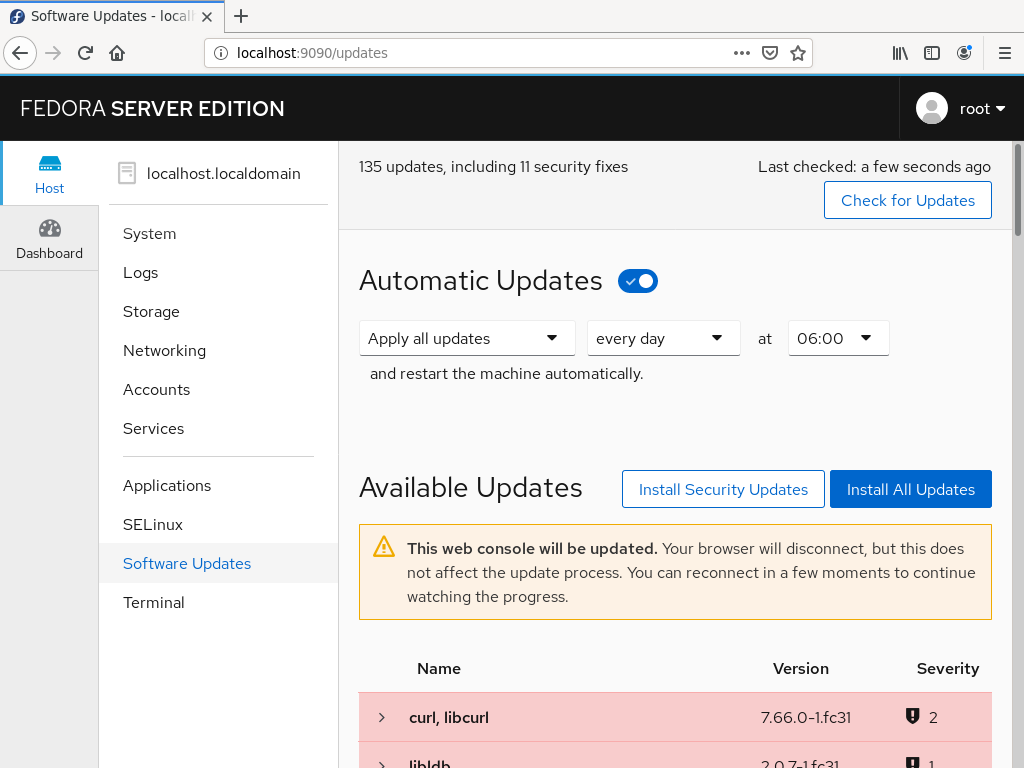Click 'Last checked: a few seconds ago' text
This screenshot has width=1024, height=768.
click(x=874, y=167)
